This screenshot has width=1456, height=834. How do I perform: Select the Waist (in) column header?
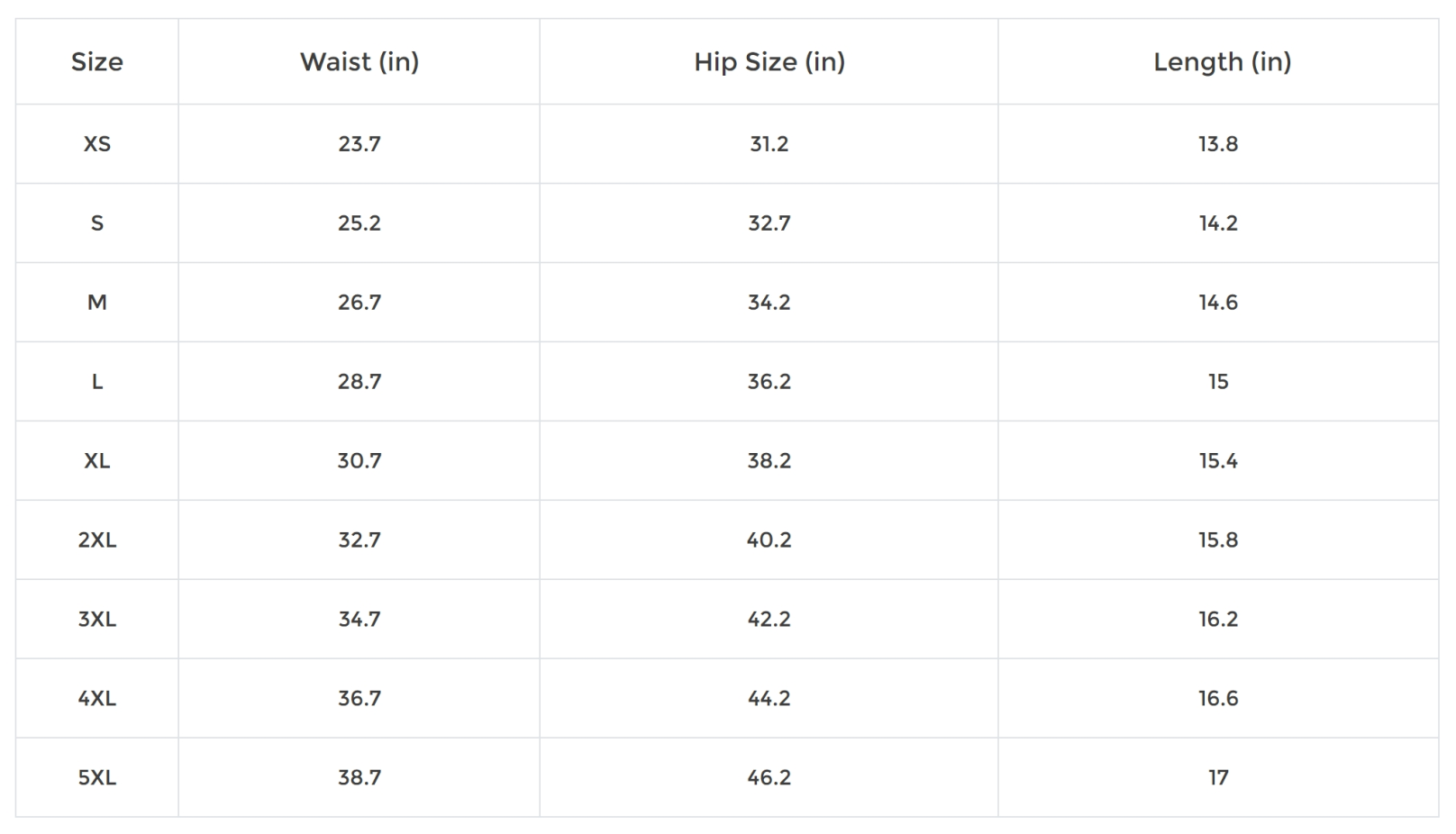(x=359, y=62)
